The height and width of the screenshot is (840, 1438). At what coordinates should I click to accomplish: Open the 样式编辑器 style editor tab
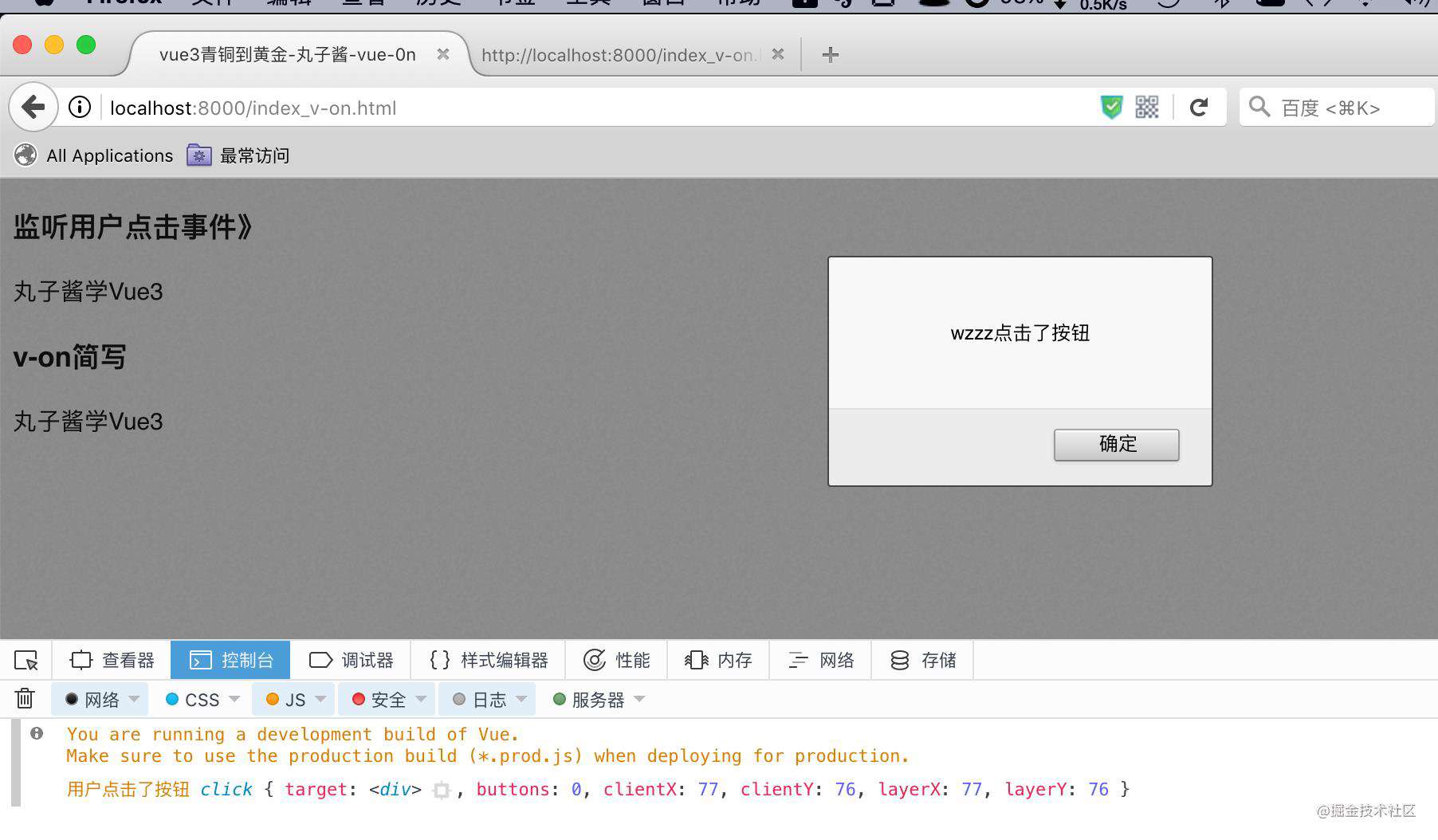click(x=489, y=660)
